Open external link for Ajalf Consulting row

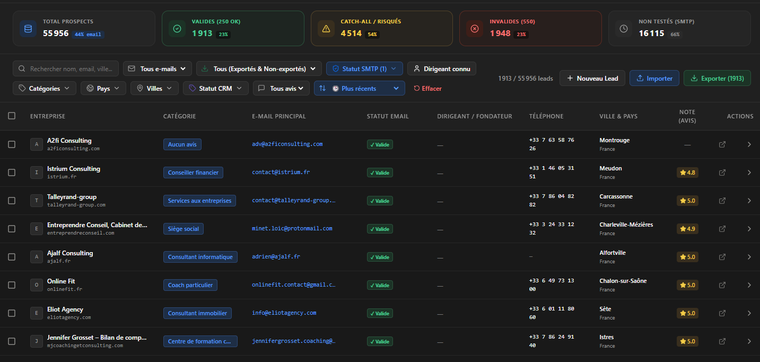tap(722, 257)
